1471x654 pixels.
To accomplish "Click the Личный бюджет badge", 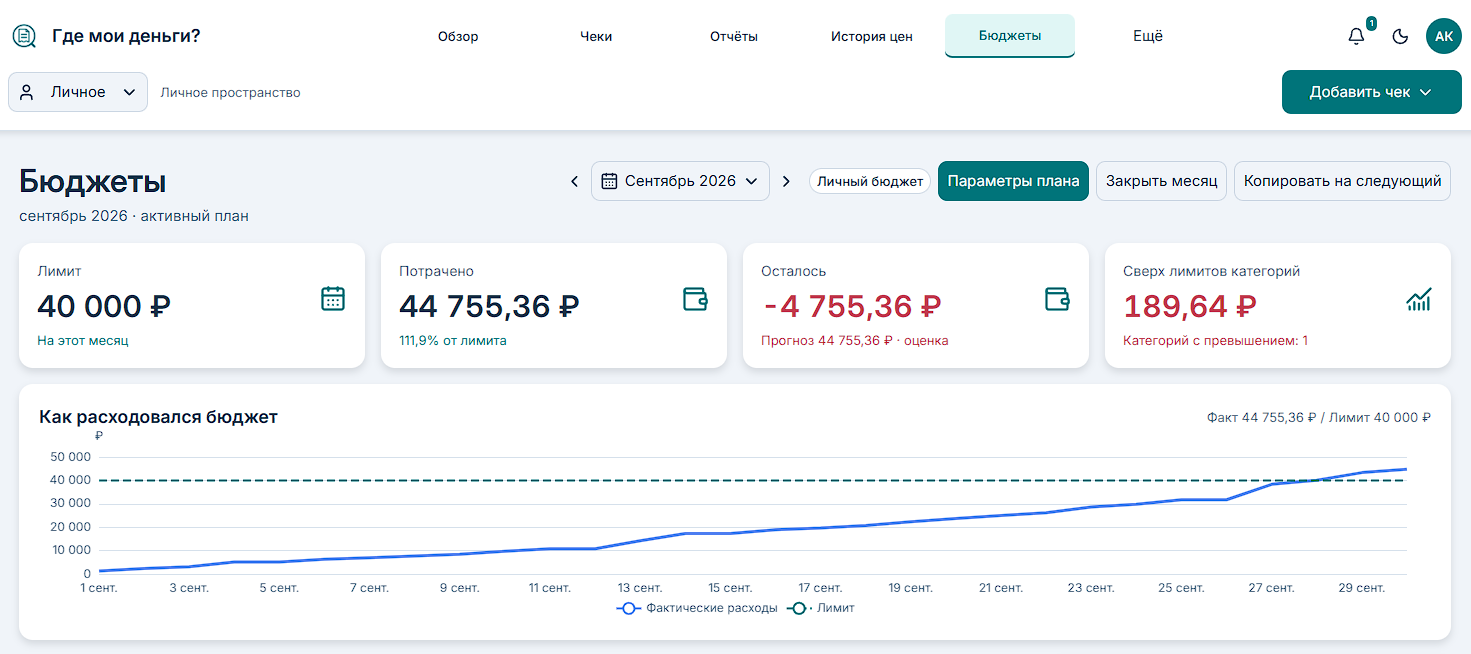I will (870, 181).
